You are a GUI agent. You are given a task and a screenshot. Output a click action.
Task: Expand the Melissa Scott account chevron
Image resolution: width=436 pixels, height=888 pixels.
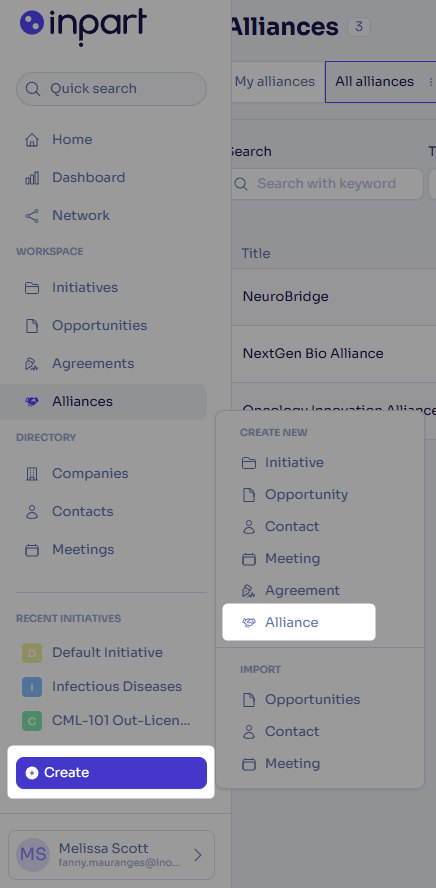[x=198, y=855]
